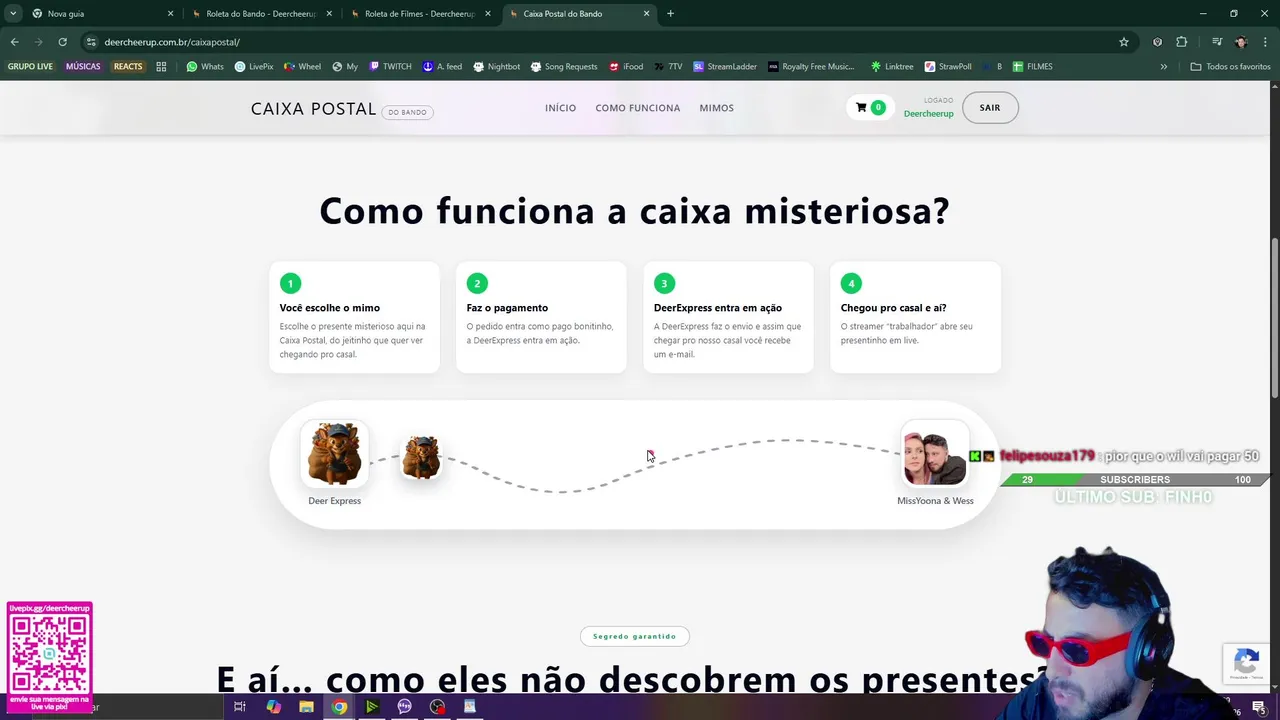Open the TWITCH bookmark
Image resolution: width=1280 pixels, height=720 pixels.
click(x=390, y=67)
